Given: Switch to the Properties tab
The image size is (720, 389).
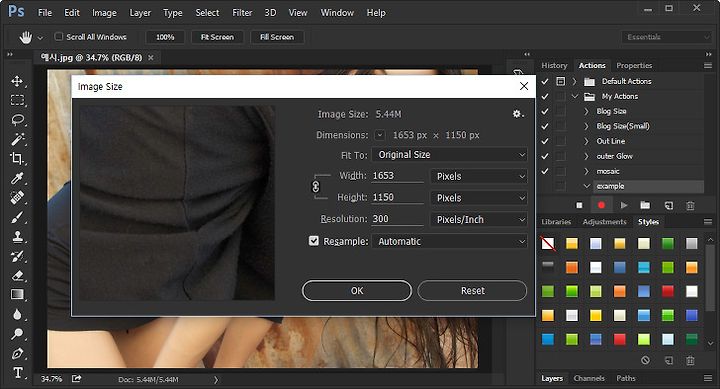Looking at the screenshot, I should [634, 66].
